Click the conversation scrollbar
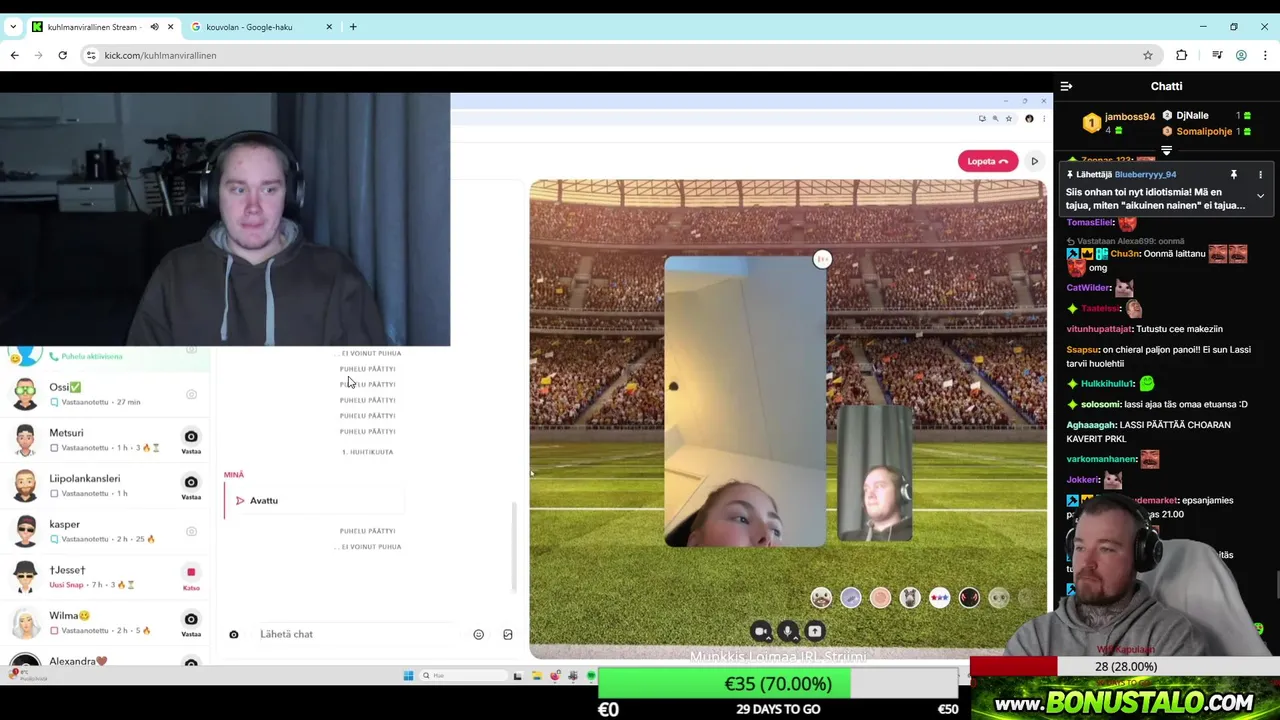 tap(514, 546)
